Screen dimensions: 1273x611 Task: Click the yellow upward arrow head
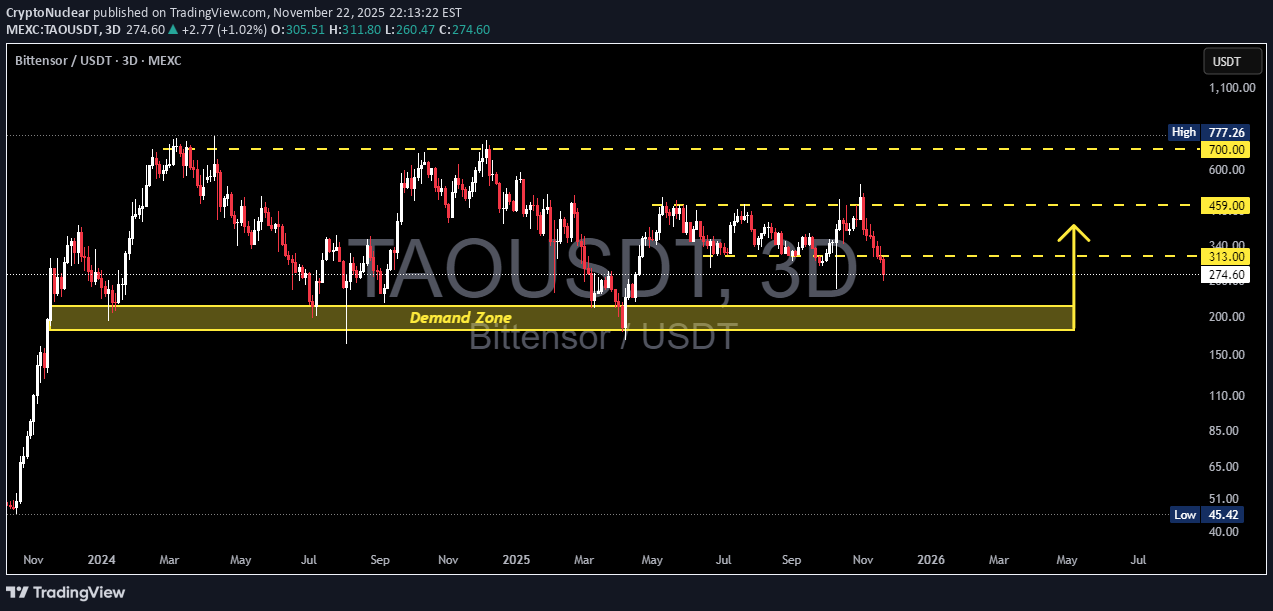pos(1074,234)
